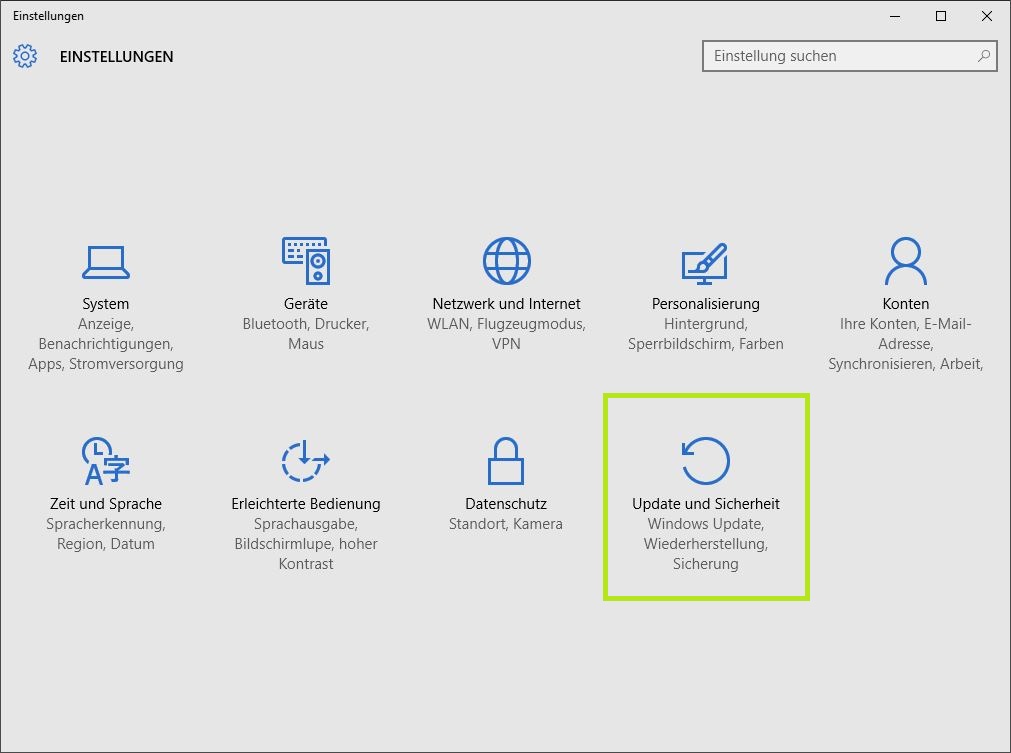
Task: Open the Datenschutz padlock icon
Action: 506,461
